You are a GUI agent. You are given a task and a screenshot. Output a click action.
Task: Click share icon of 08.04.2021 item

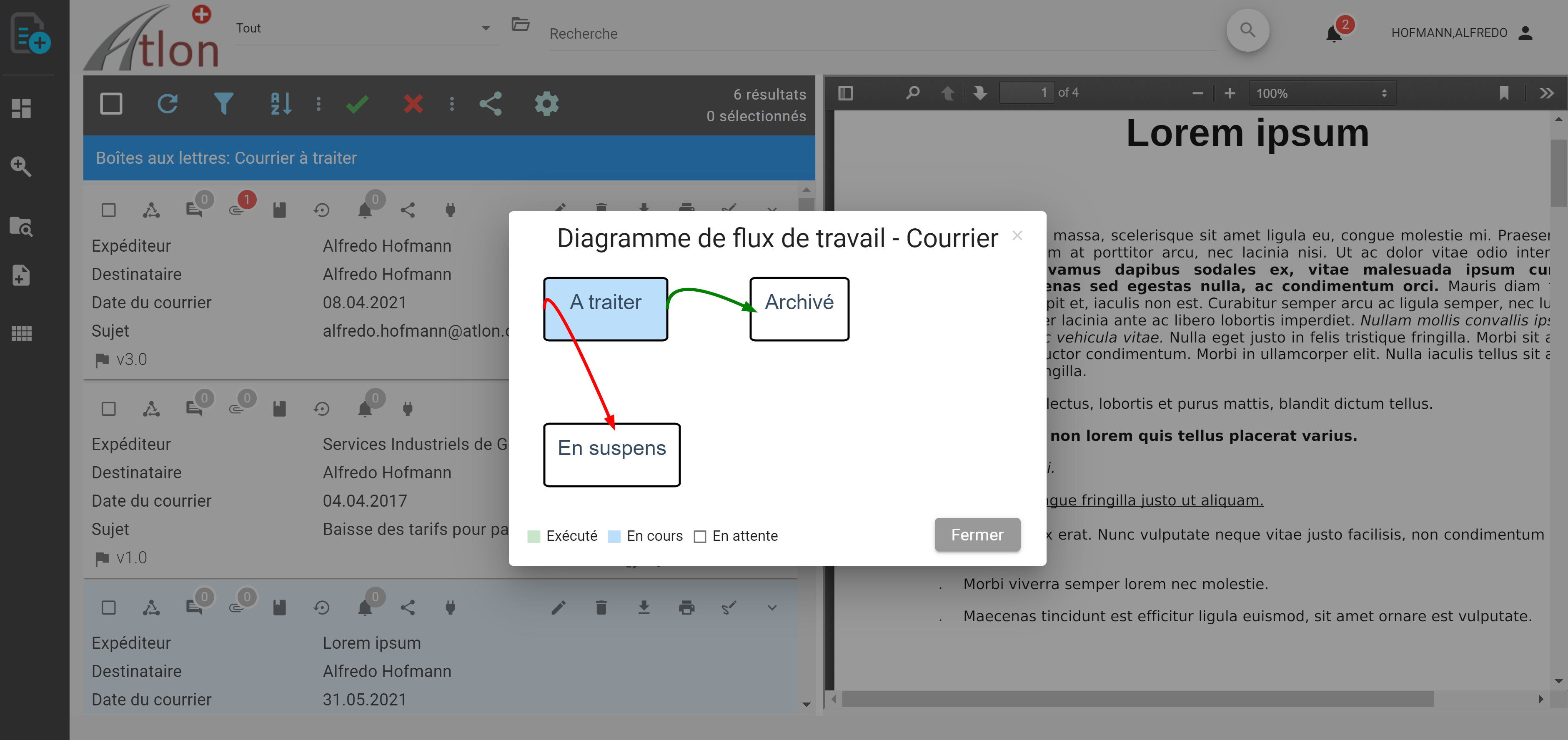pyautogui.click(x=408, y=210)
